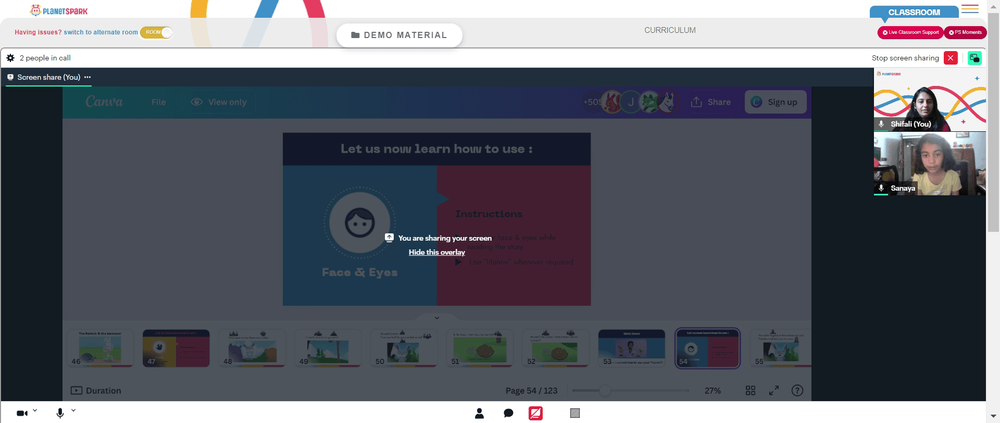Toggle the alternate ROOM switch
Image resolution: width=1000 pixels, height=423 pixels.
(x=156, y=32)
